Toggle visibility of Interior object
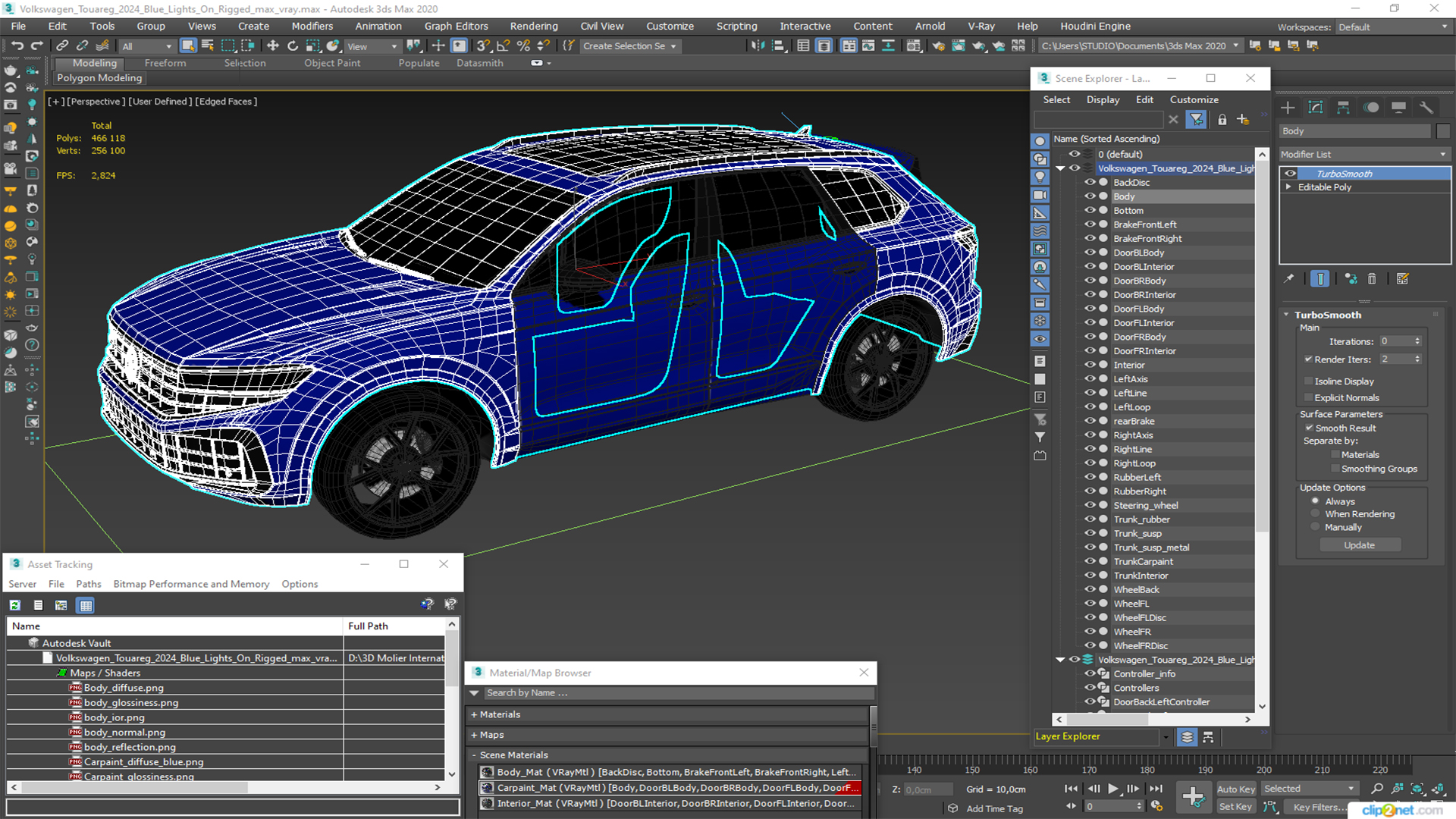The height and width of the screenshot is (819, 1456). tap(1090, 365)
